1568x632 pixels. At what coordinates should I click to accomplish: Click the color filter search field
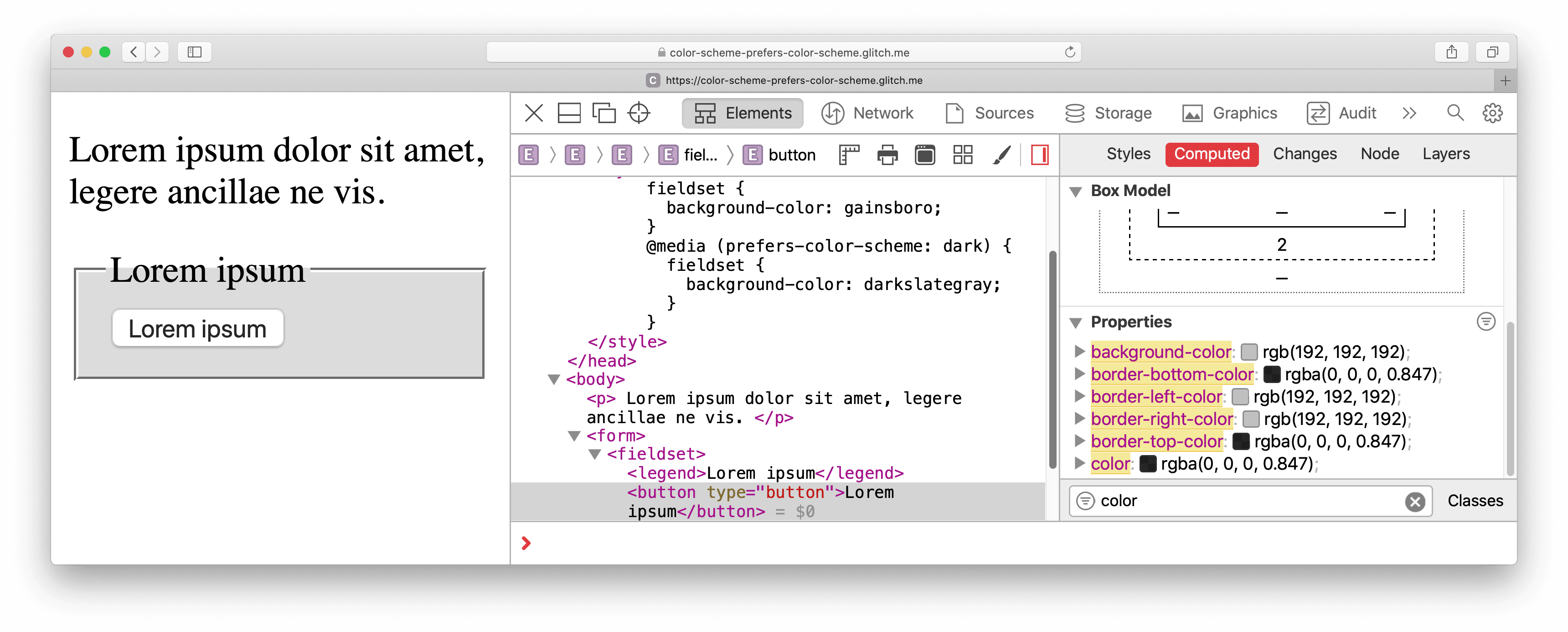[1249, 501]
